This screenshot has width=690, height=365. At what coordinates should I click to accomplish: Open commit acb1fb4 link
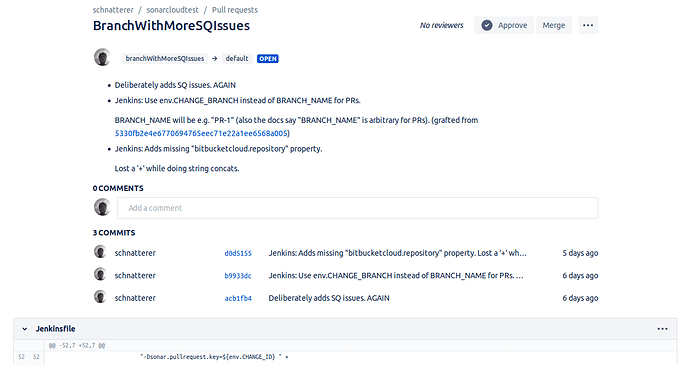[x=238, y=298]
